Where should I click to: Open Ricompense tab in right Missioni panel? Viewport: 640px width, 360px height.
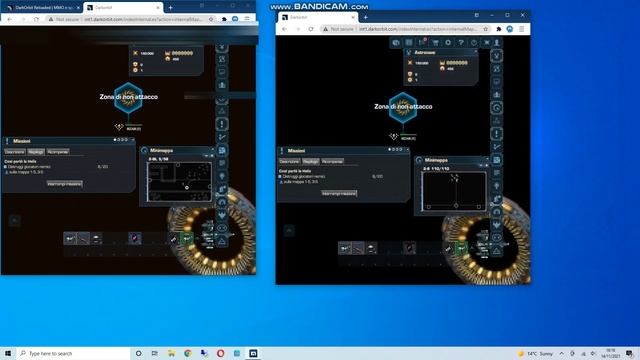tap(332, 162)
